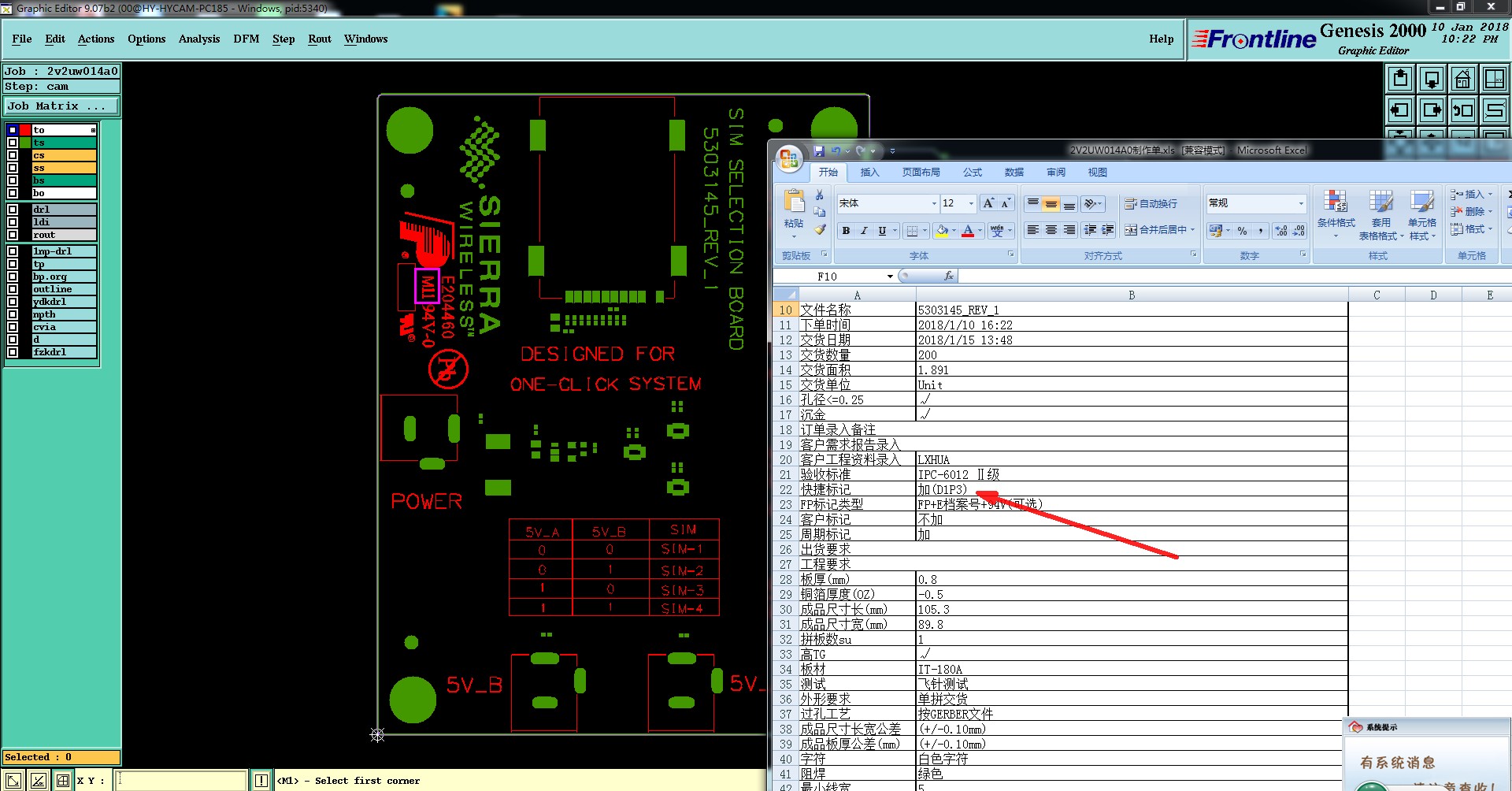Viewport: 1512px width, 791px height.
Task: Click the top align icon in Excel
Action: [x=1032, y=203]
